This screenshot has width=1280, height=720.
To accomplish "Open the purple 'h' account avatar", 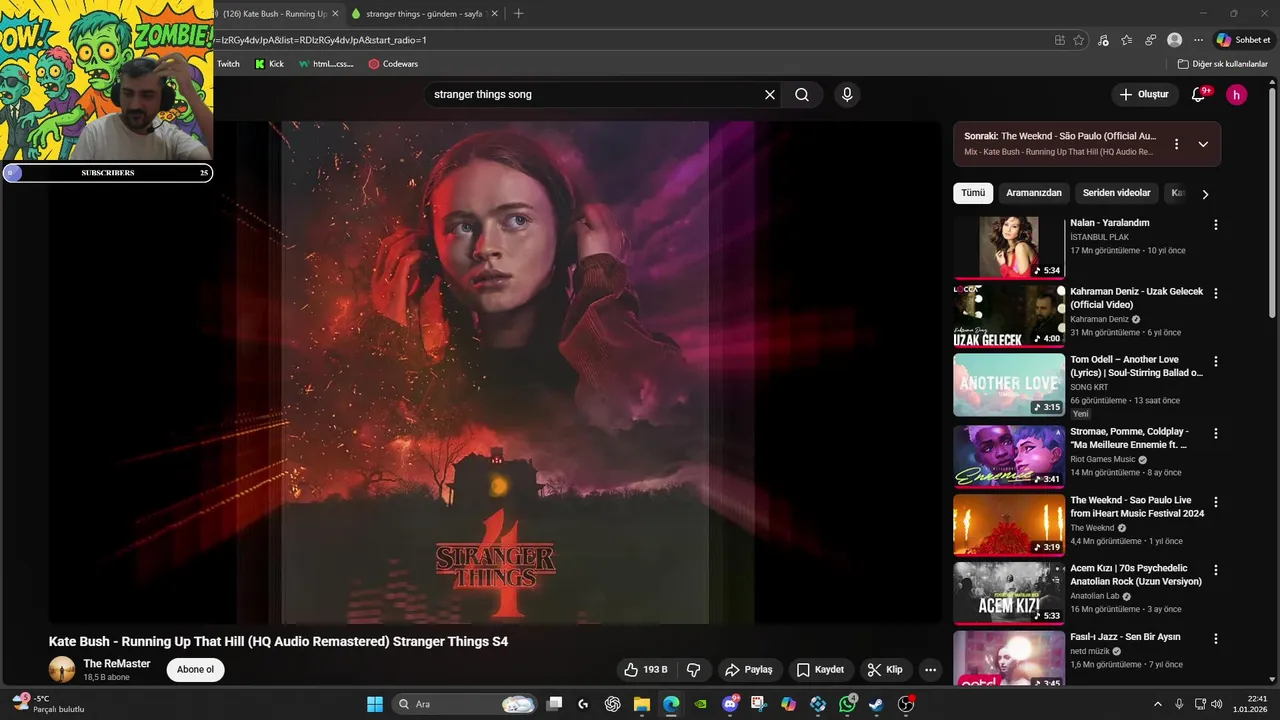I will (1237, 95).
